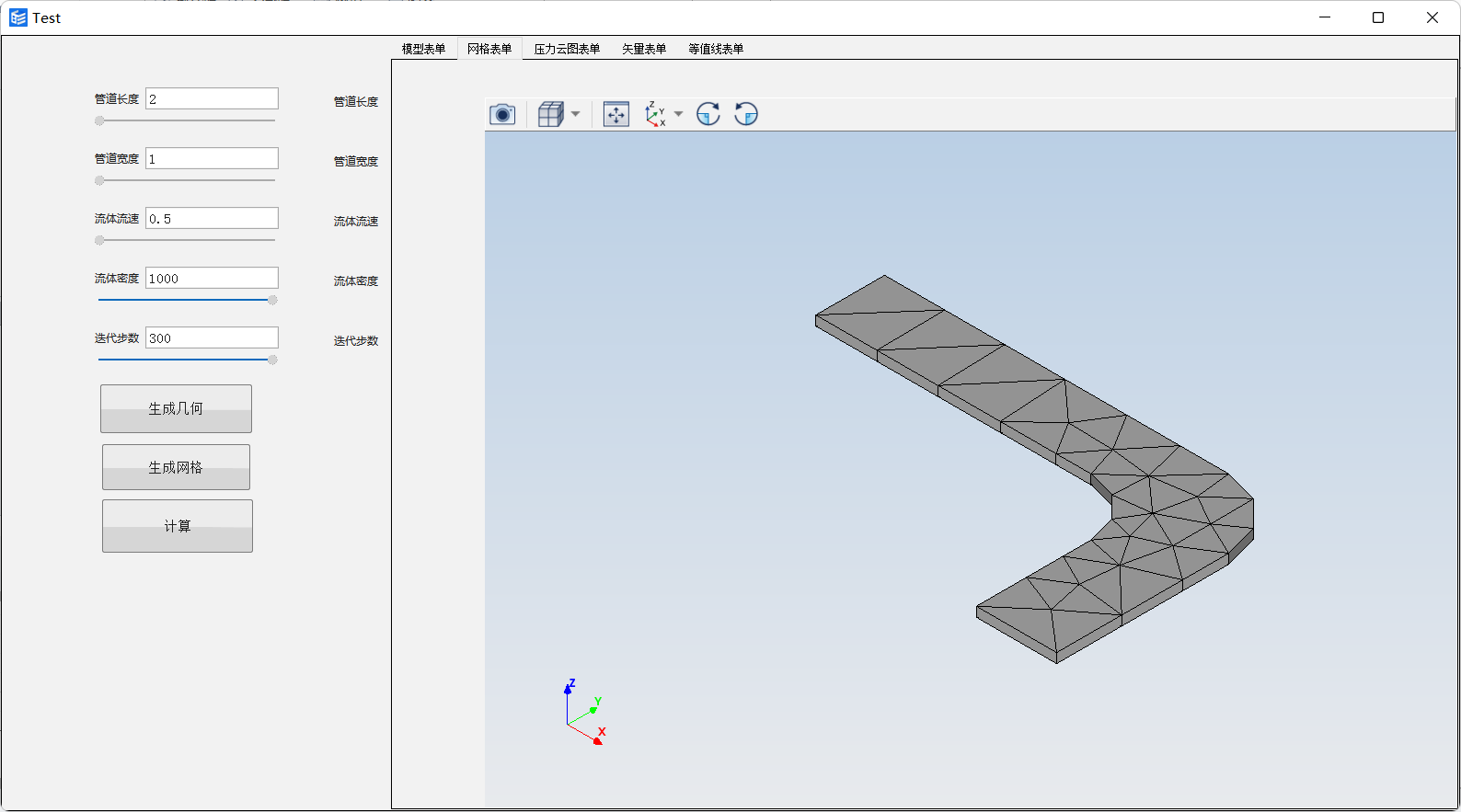Click the Test app icon in title bar
Image resolution: width=1461 pixels, height=812 pixels.
17,17
